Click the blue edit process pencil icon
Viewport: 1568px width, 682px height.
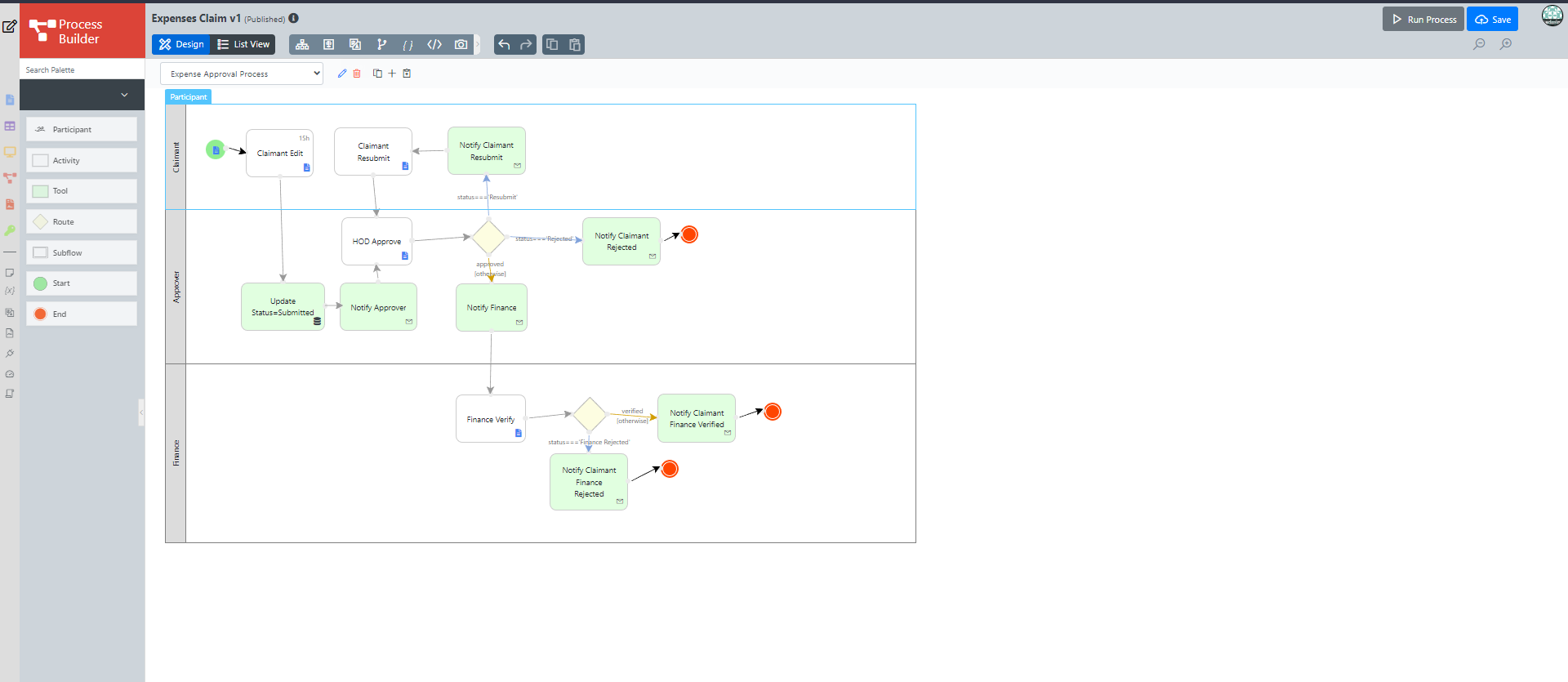[342, 74]
